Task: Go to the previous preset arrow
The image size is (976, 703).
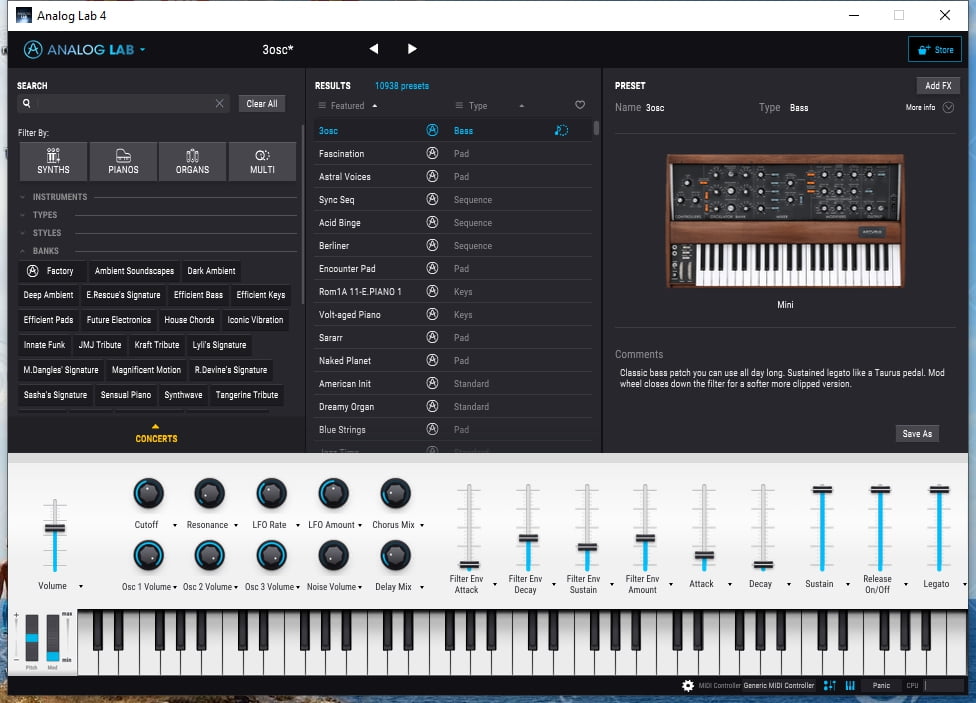Action: point(373,49)
